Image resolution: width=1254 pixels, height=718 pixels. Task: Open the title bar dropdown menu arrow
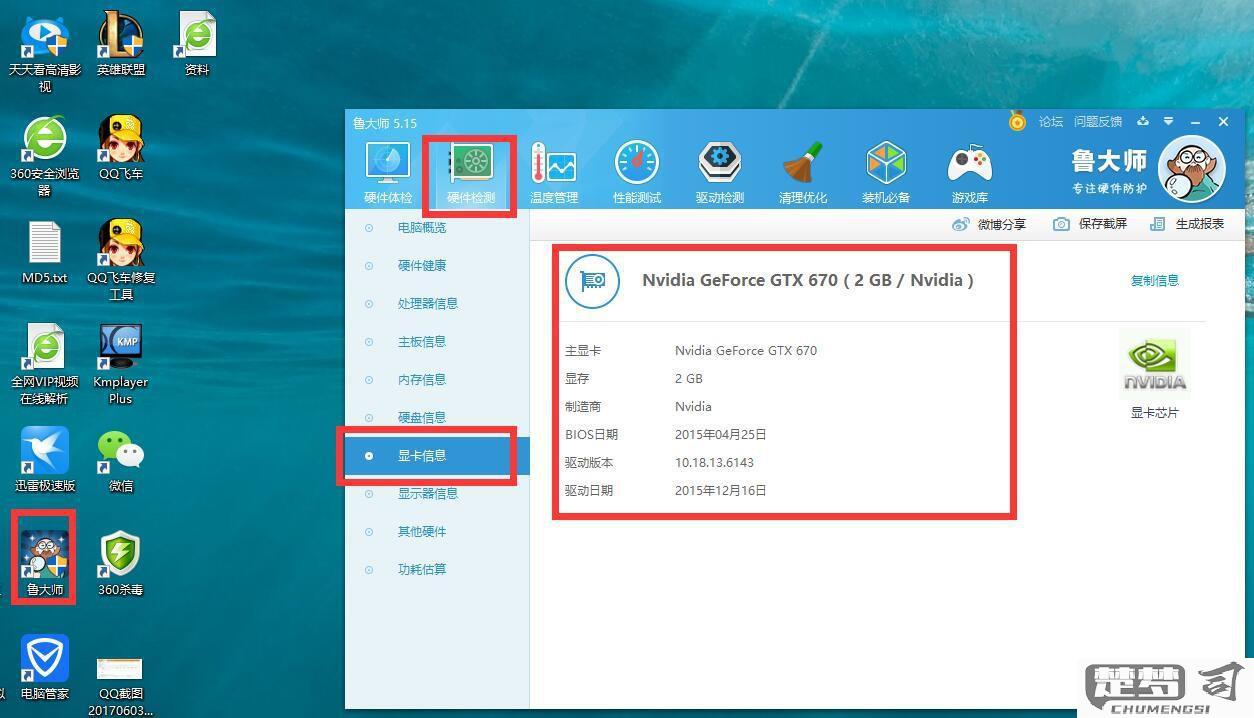tap(1168, 121)
